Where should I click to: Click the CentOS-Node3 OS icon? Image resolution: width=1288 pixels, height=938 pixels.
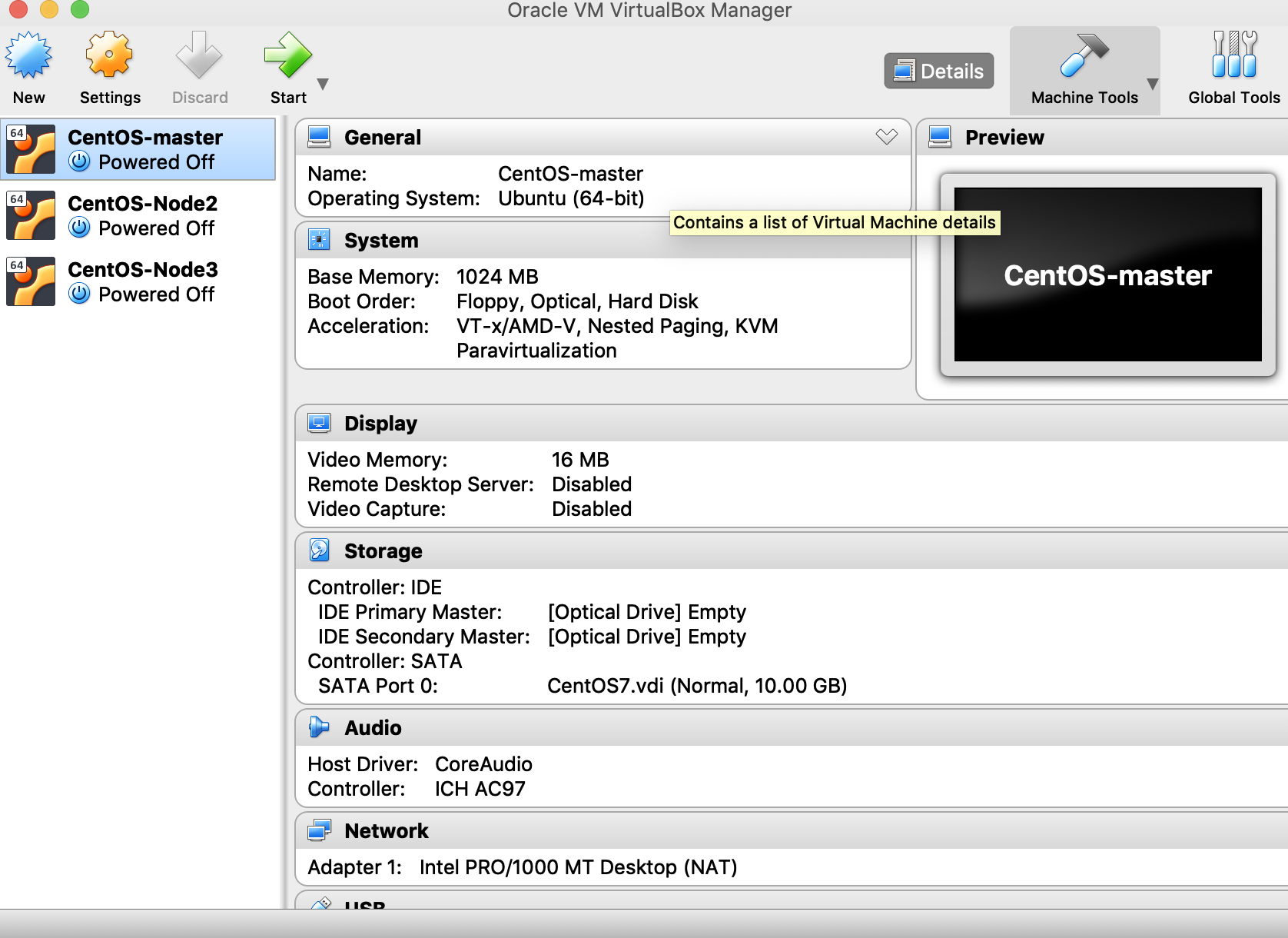[31, 281]
